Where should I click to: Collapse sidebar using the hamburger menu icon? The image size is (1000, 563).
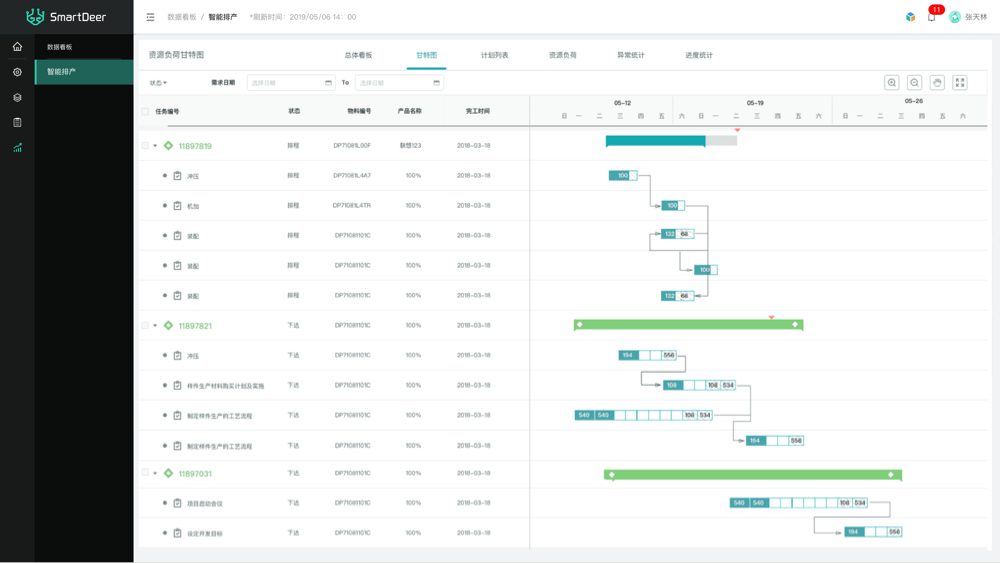(150, 17)
